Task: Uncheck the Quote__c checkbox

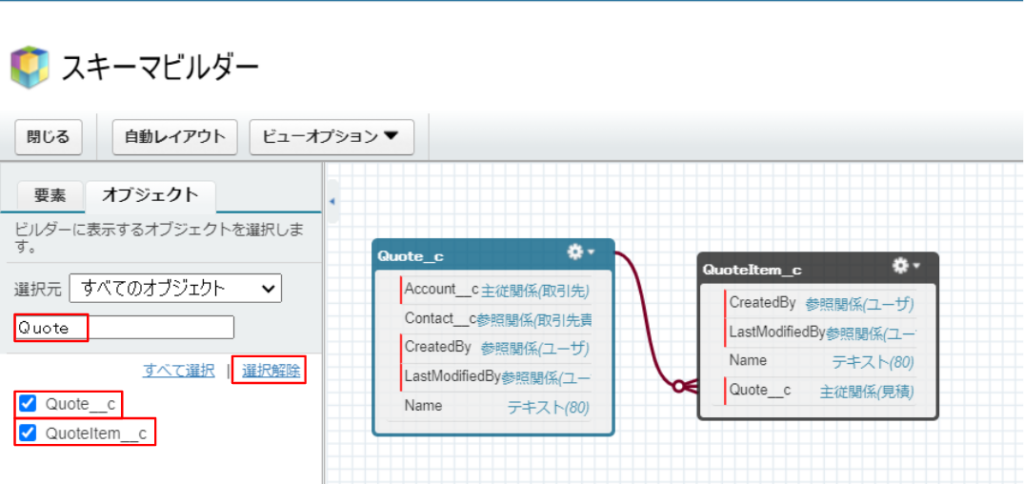Action: (27, 404)
